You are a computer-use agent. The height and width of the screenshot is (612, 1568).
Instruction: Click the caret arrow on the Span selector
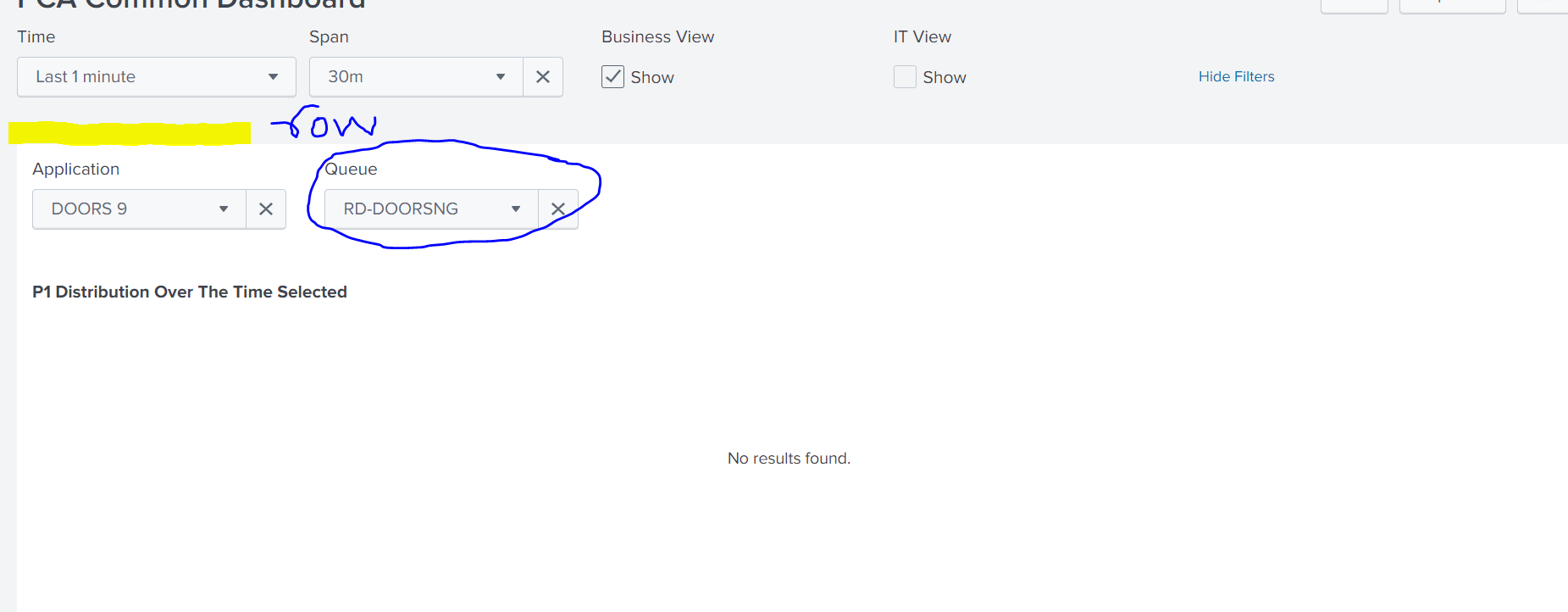tap(500, 76)
